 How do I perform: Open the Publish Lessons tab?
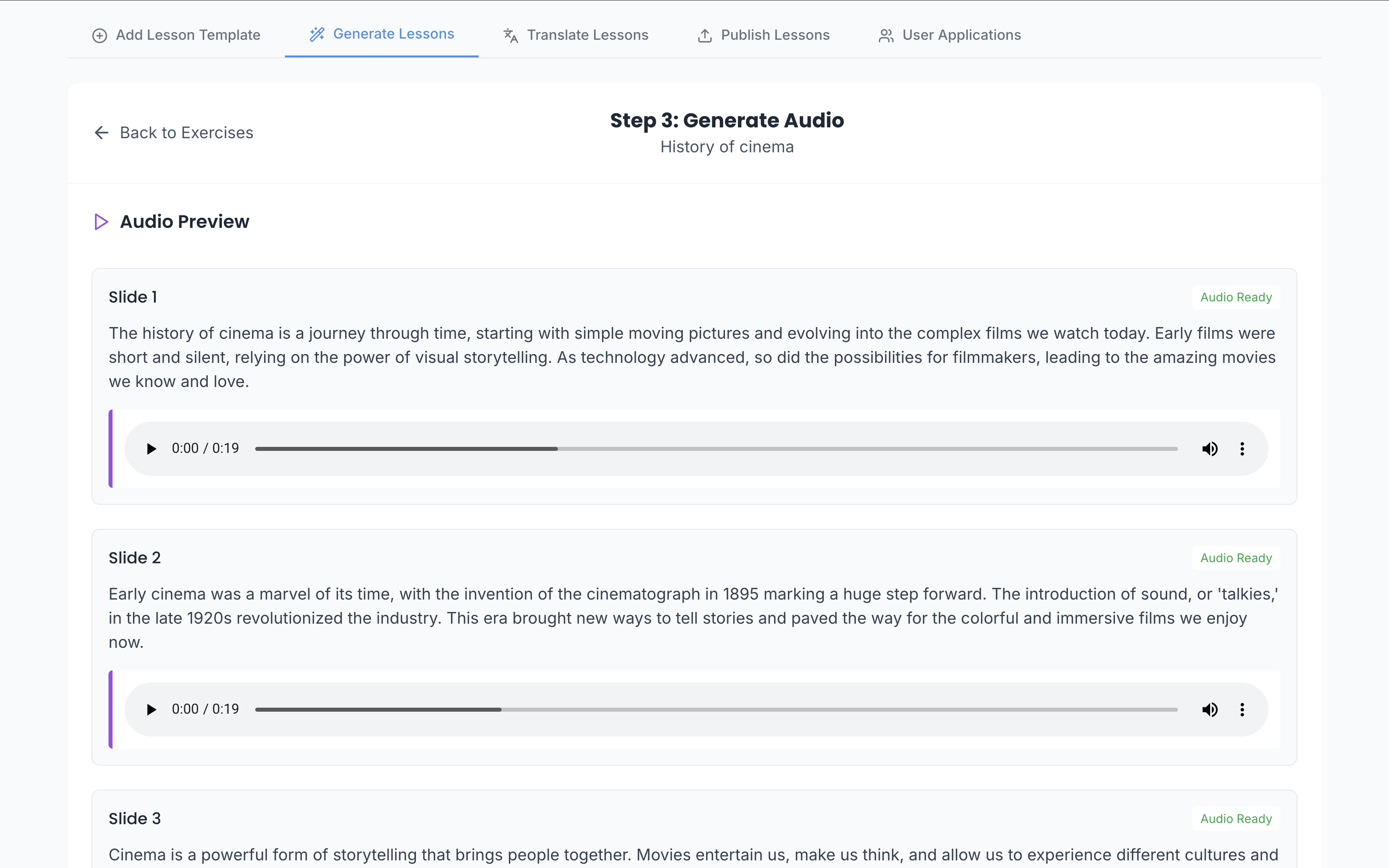click(x=763, y=35)
